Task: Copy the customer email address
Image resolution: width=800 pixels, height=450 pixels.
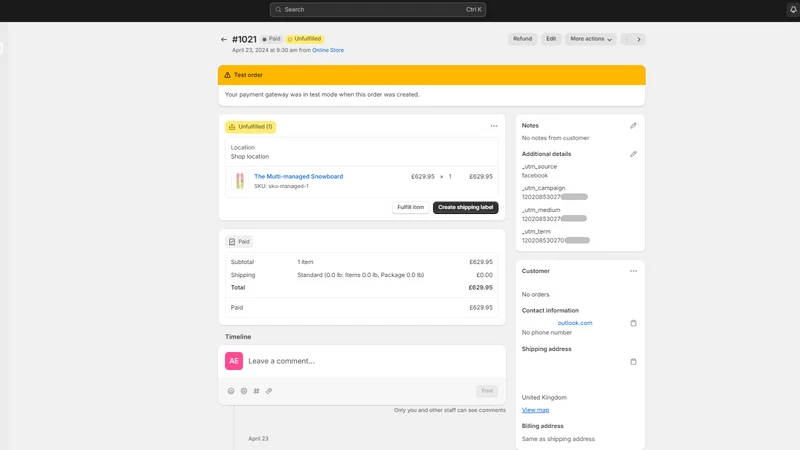Action: (633, 323)
